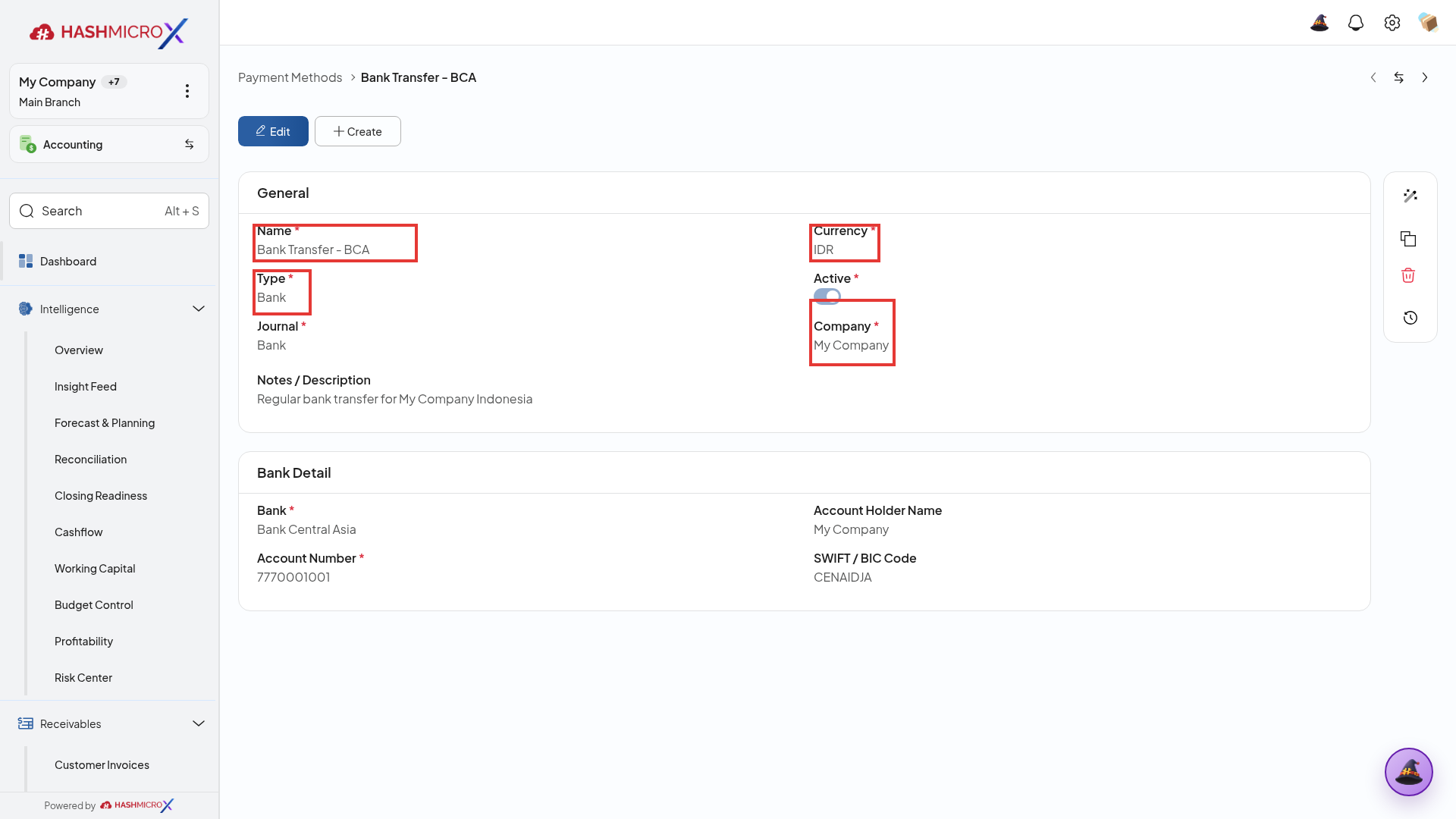Click the Powered by HashMicro footer link
Screen dimensions: 1456x819
coord(109,805)
